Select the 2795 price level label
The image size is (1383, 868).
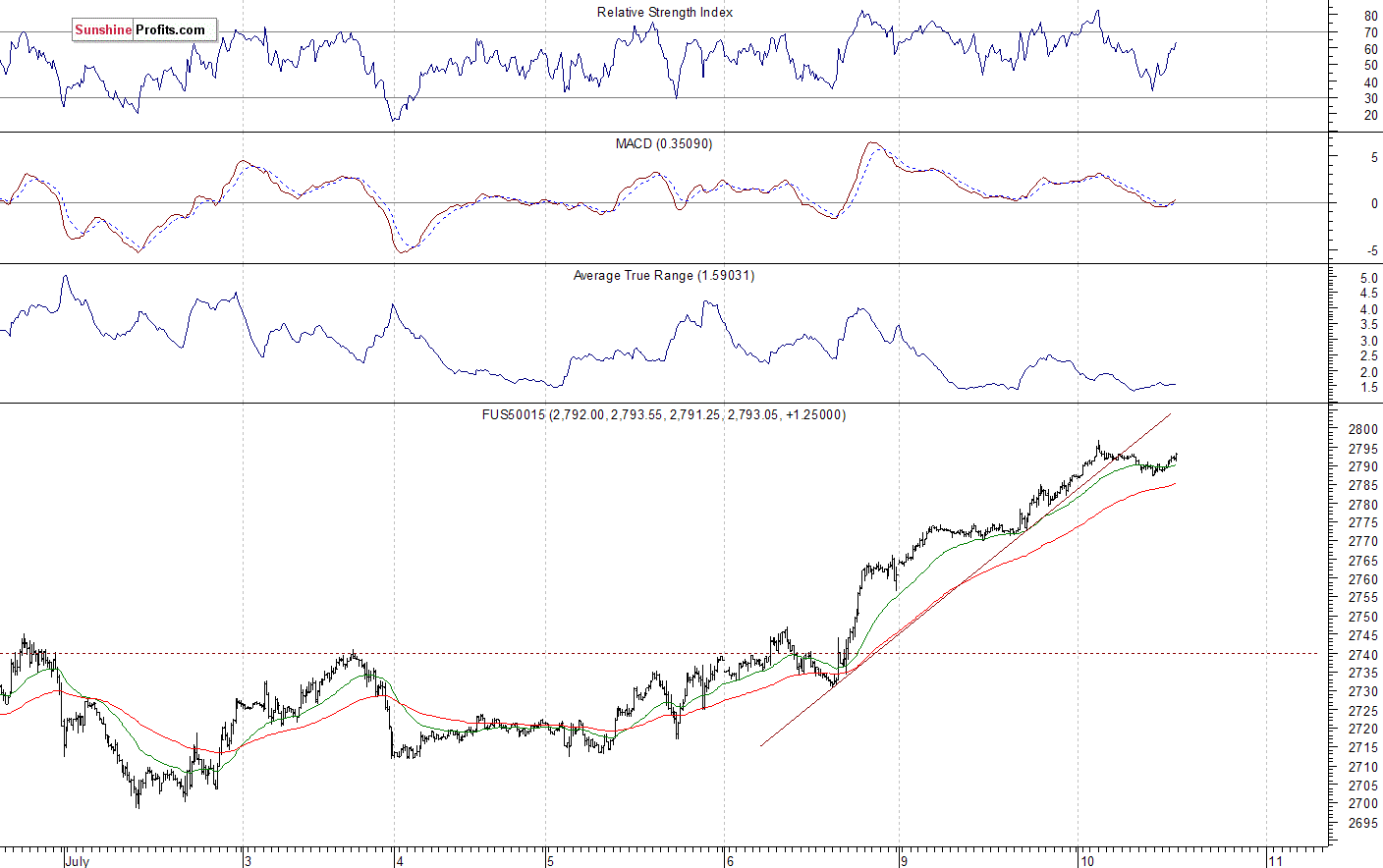1362,450
